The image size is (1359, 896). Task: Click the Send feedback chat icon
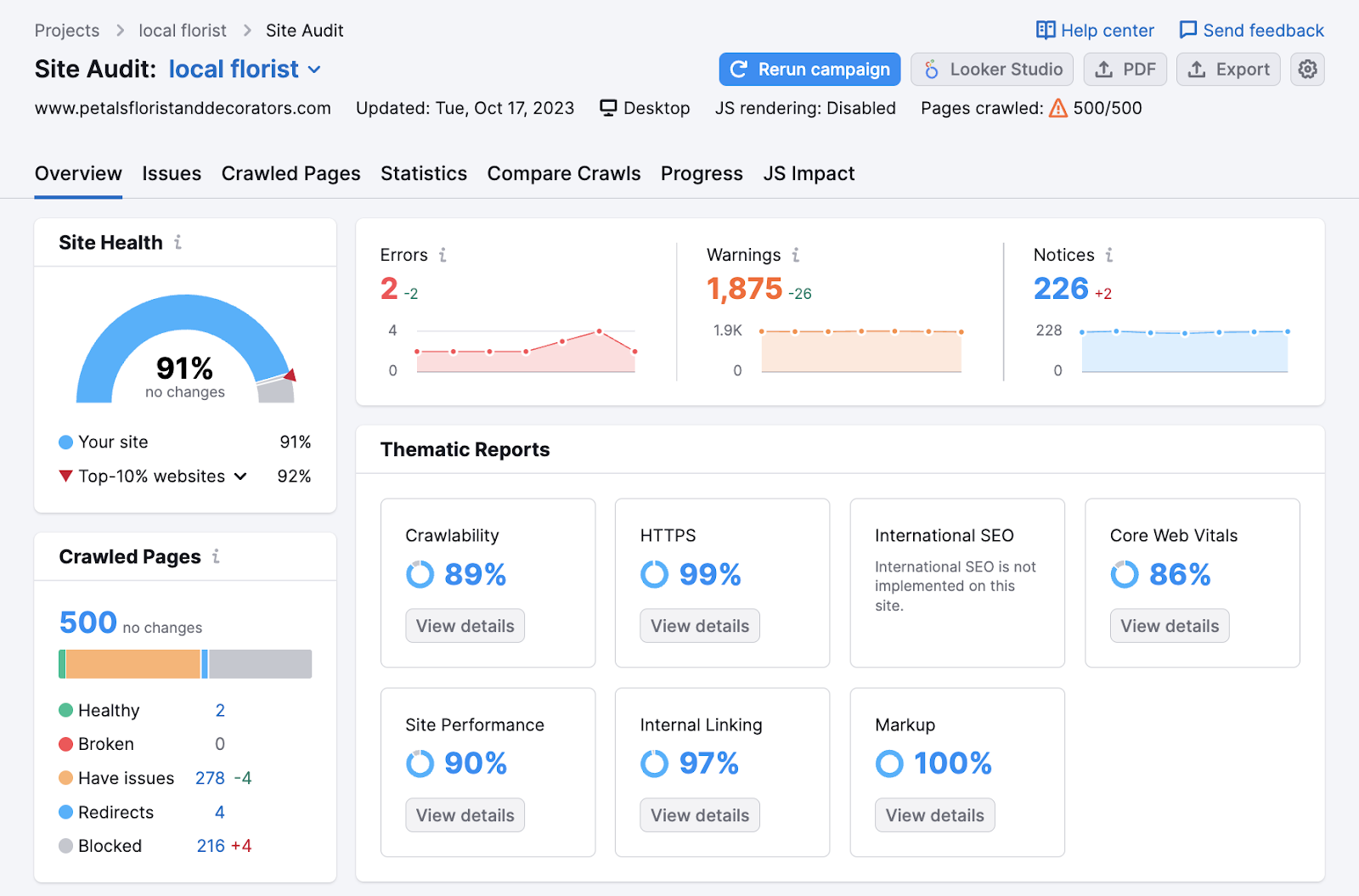[x=1188, y=31]
